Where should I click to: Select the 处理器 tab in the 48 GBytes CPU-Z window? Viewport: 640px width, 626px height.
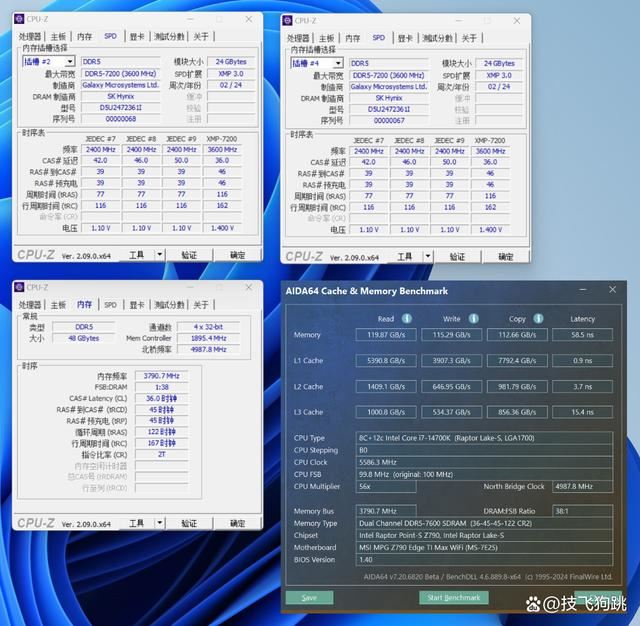pos(30,304)
